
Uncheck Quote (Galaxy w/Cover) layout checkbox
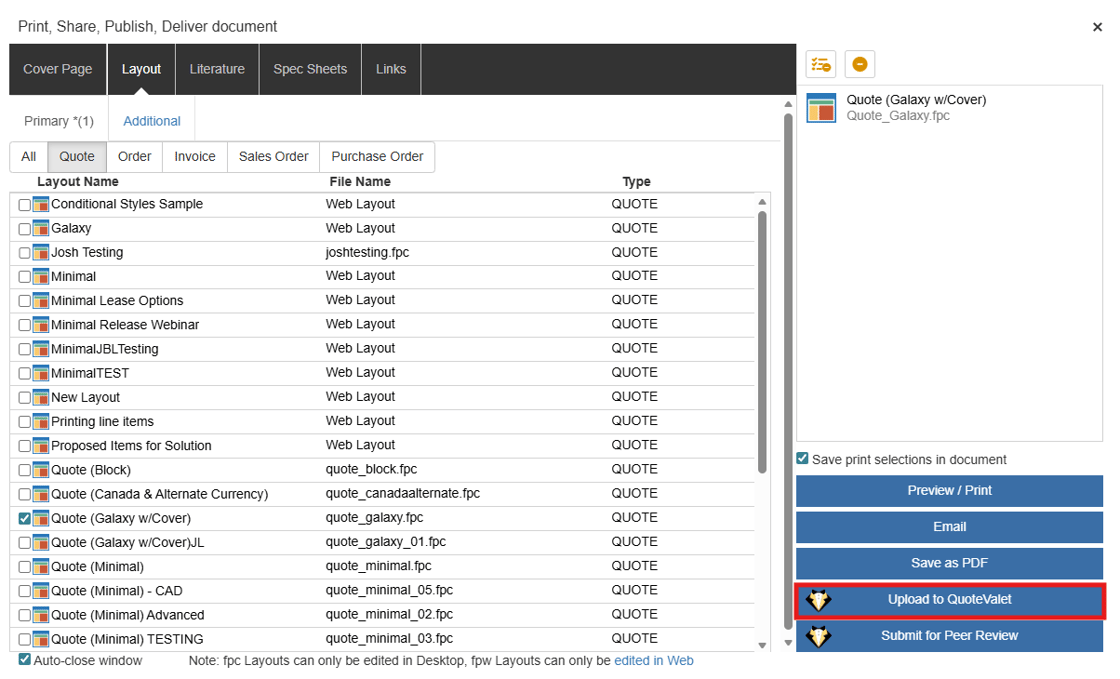25,519
